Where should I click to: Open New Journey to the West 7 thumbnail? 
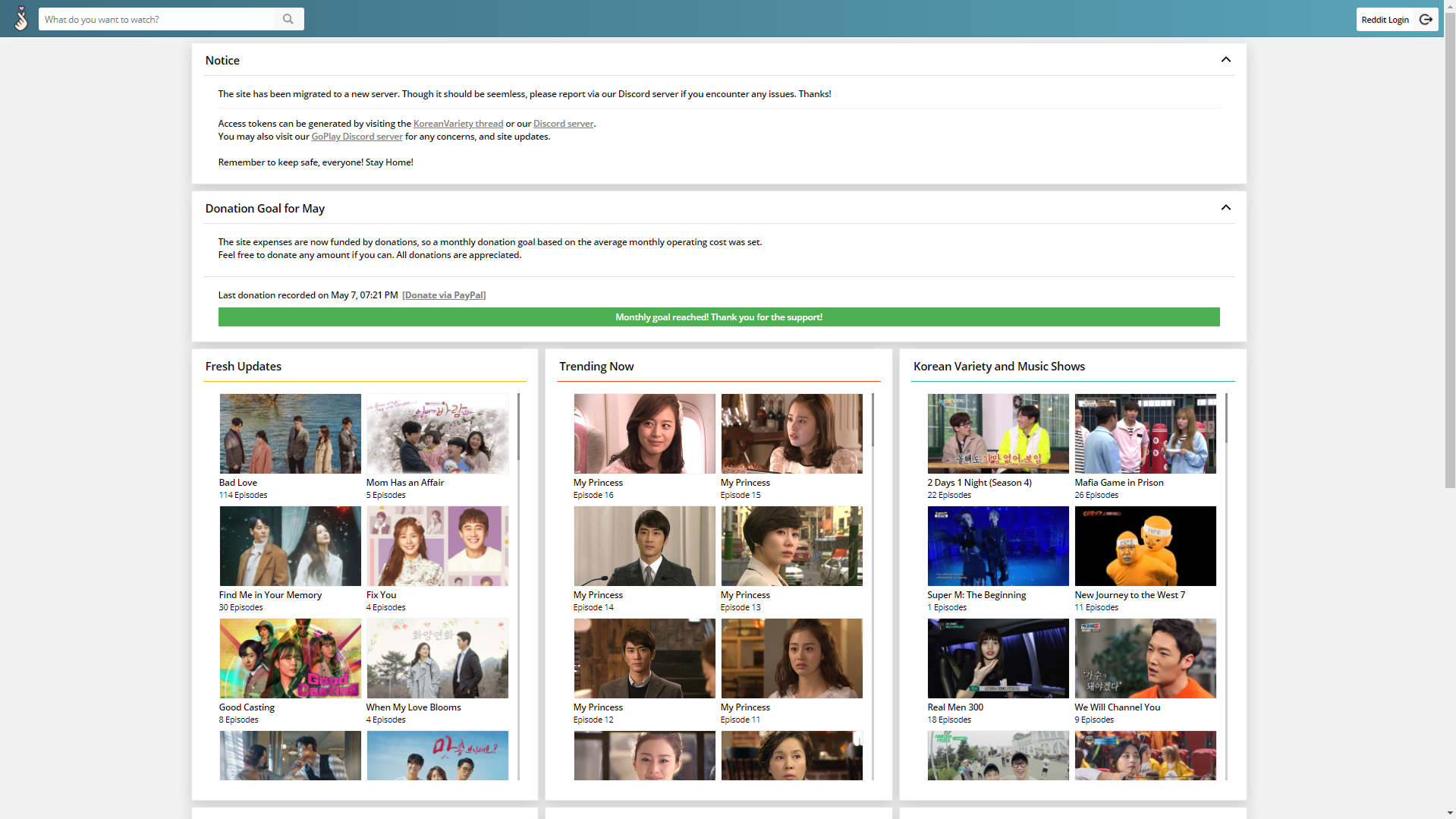coord(1145,546)
